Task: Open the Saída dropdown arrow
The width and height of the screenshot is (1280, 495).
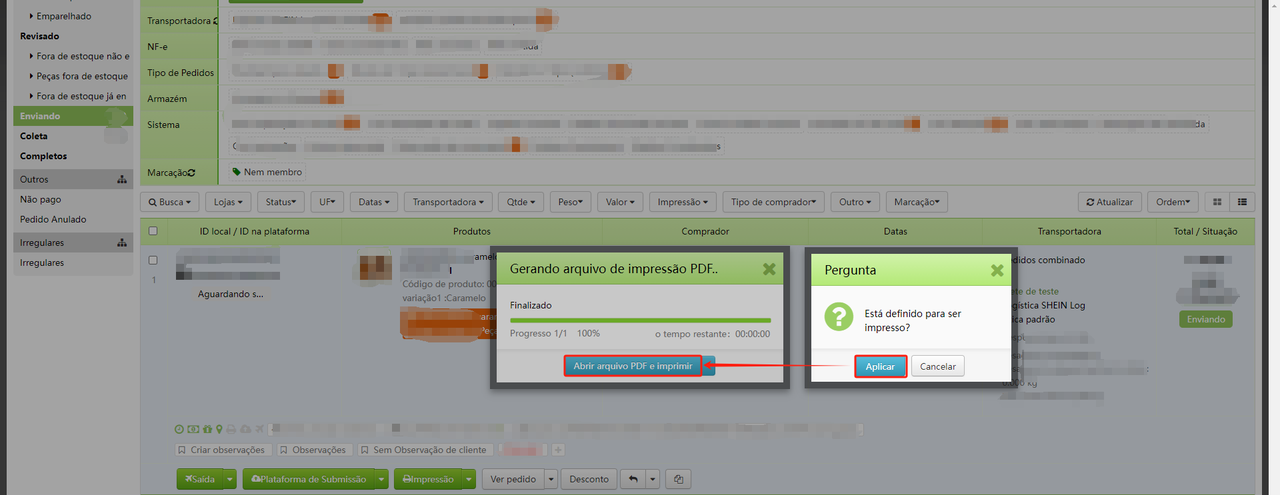Action: point(231,479)
